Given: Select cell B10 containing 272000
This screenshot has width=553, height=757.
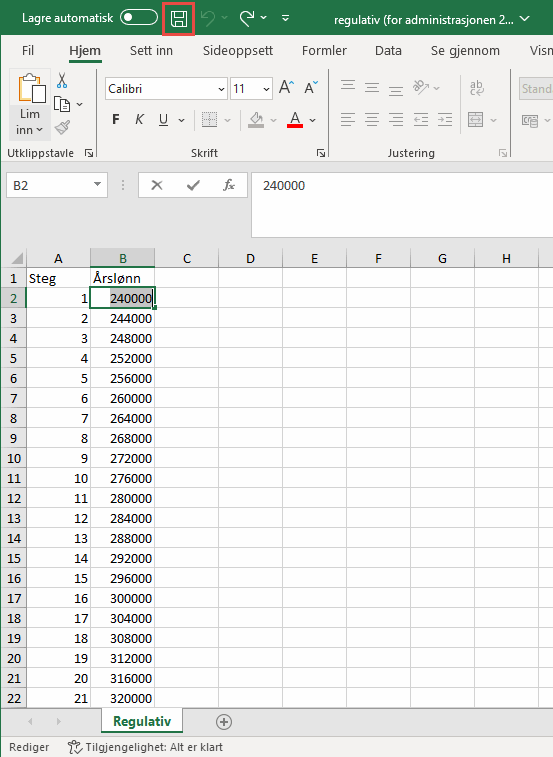Looking at the screenshot, I should [x=123, y=458].
